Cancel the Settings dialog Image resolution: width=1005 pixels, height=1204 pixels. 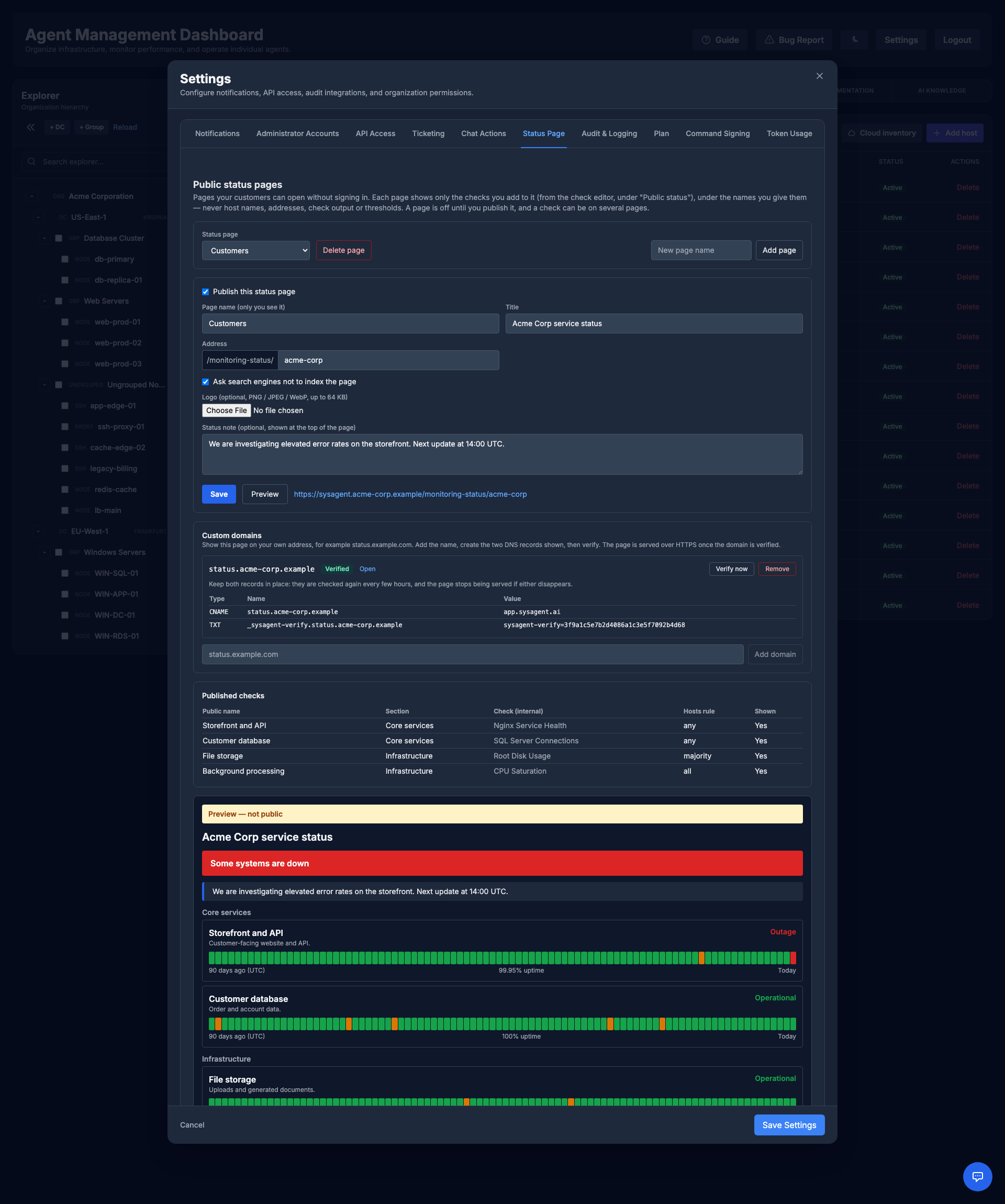(192, 1125)
